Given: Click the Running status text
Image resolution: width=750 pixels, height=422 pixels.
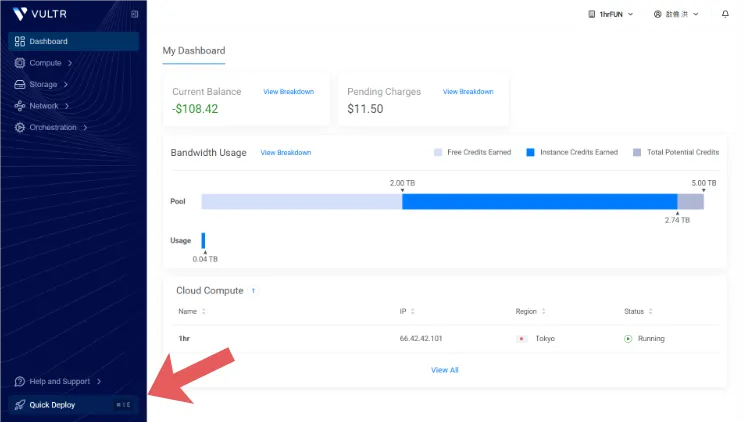Looking at the screenshot, I should (x=651, y=339).
